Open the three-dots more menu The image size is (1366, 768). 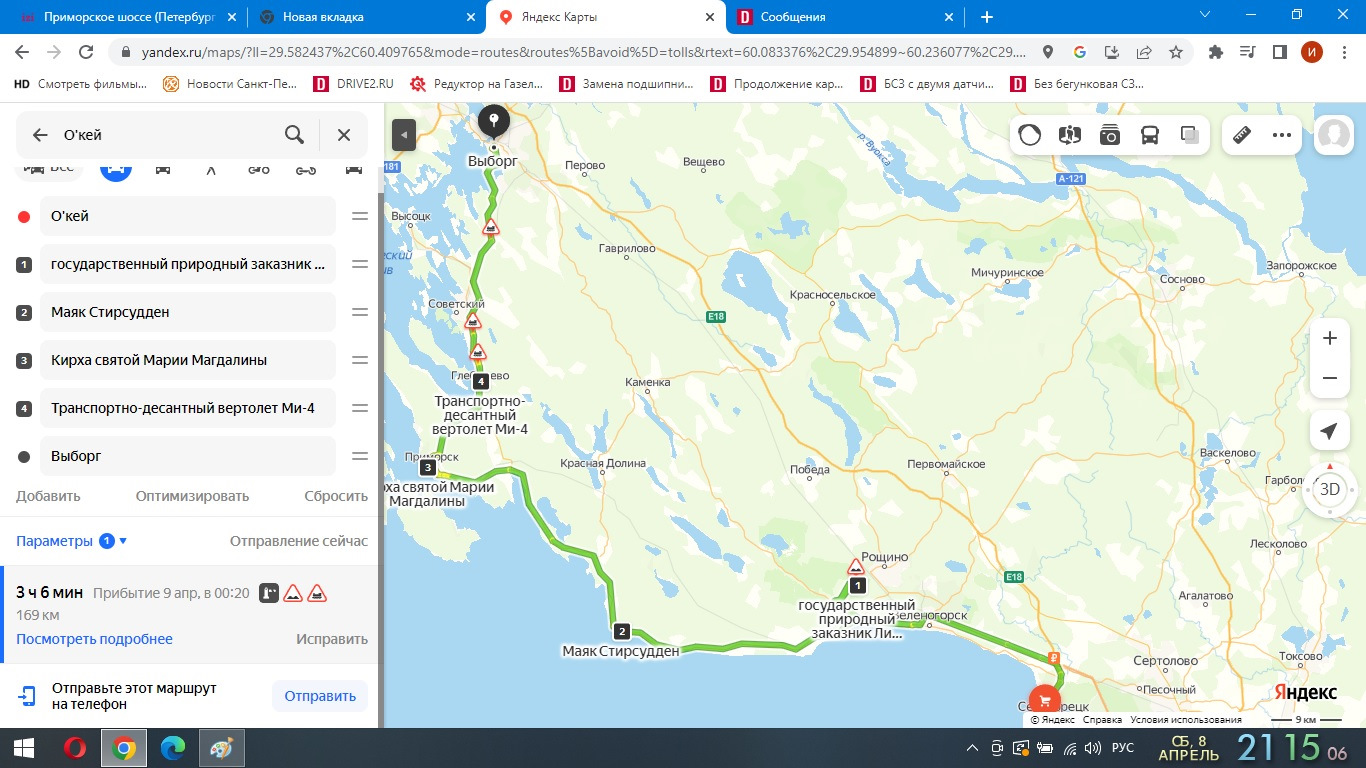(x=1282, y=135)
